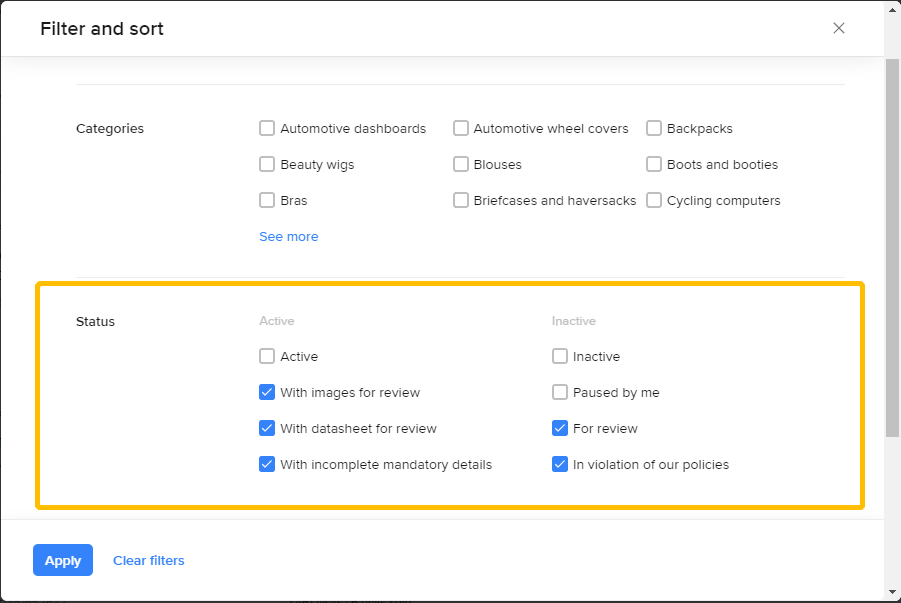Check the Automotive dashboards category
The height and width of the screenshot is (603, 901).
click(267, 128)
